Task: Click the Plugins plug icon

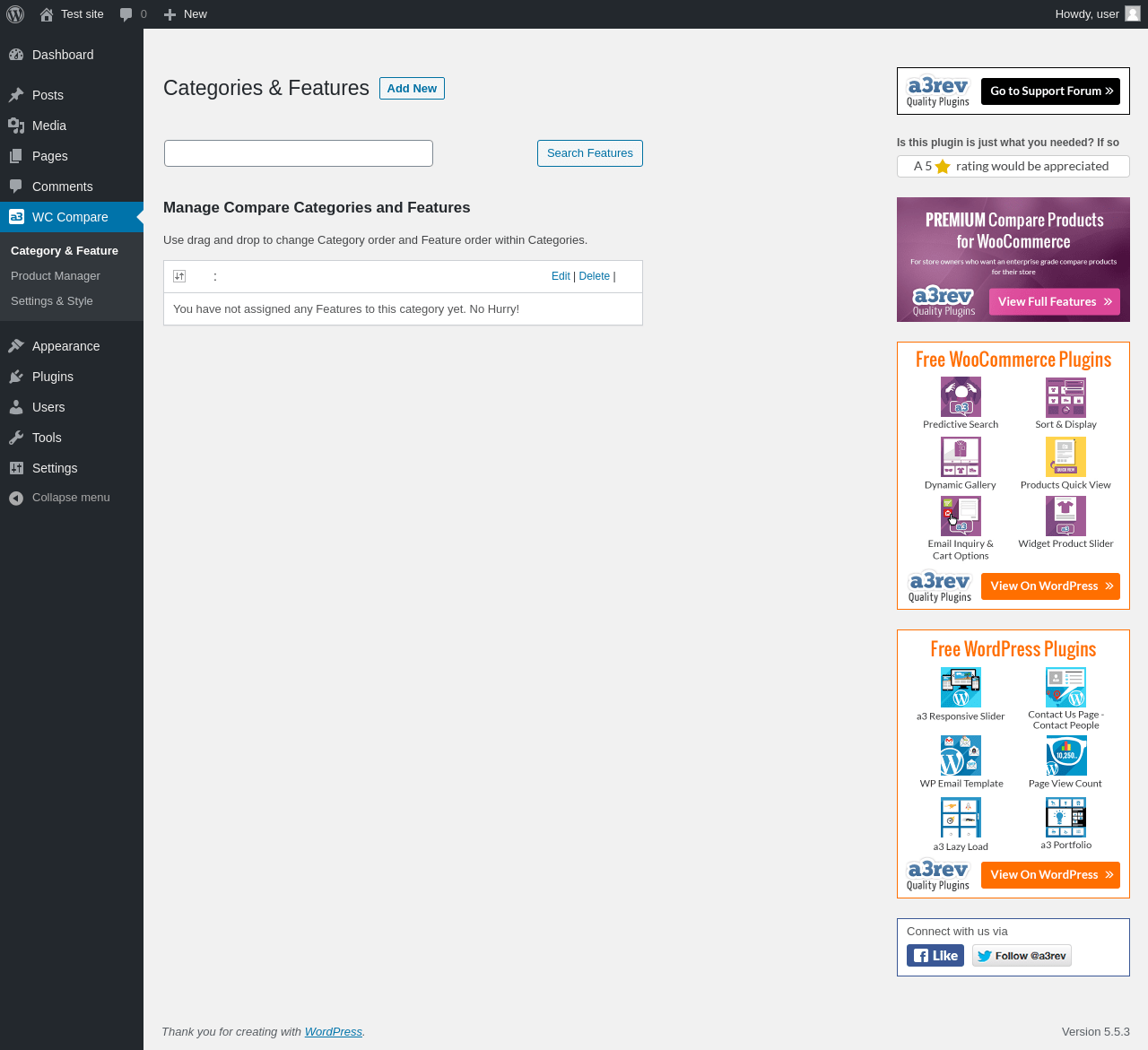Action: pos(16,377)
